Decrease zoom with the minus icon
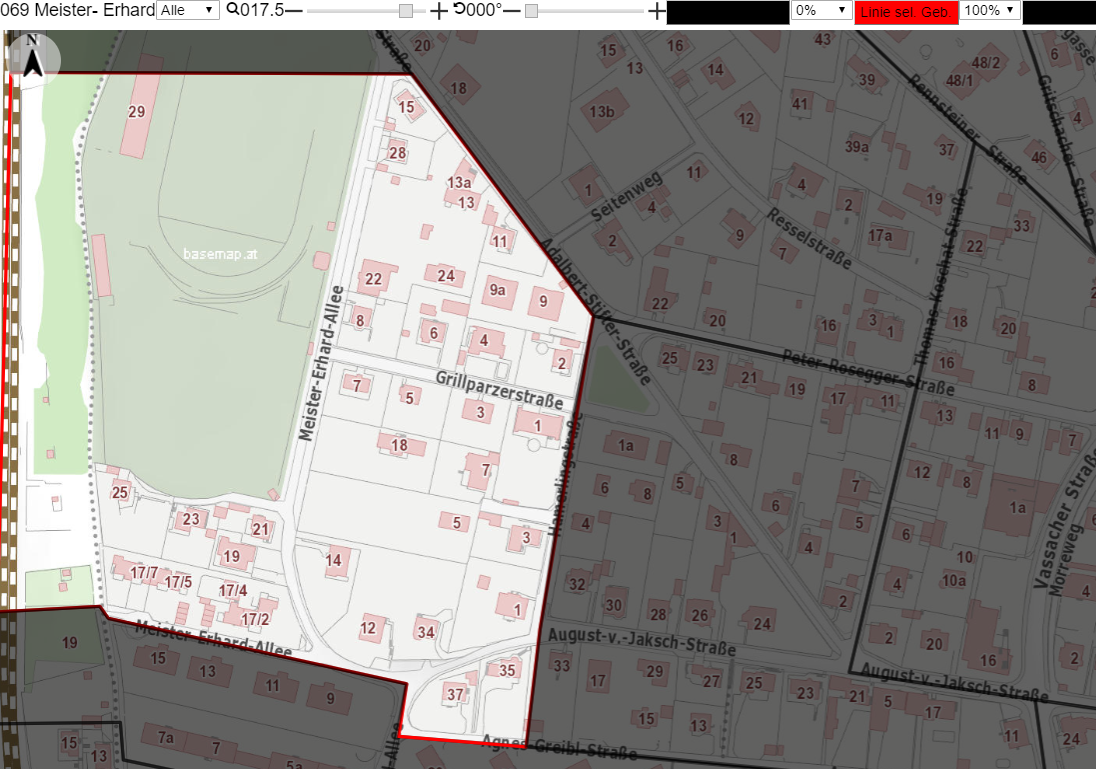Screen dimensions: 1096x769 (294, 10)
